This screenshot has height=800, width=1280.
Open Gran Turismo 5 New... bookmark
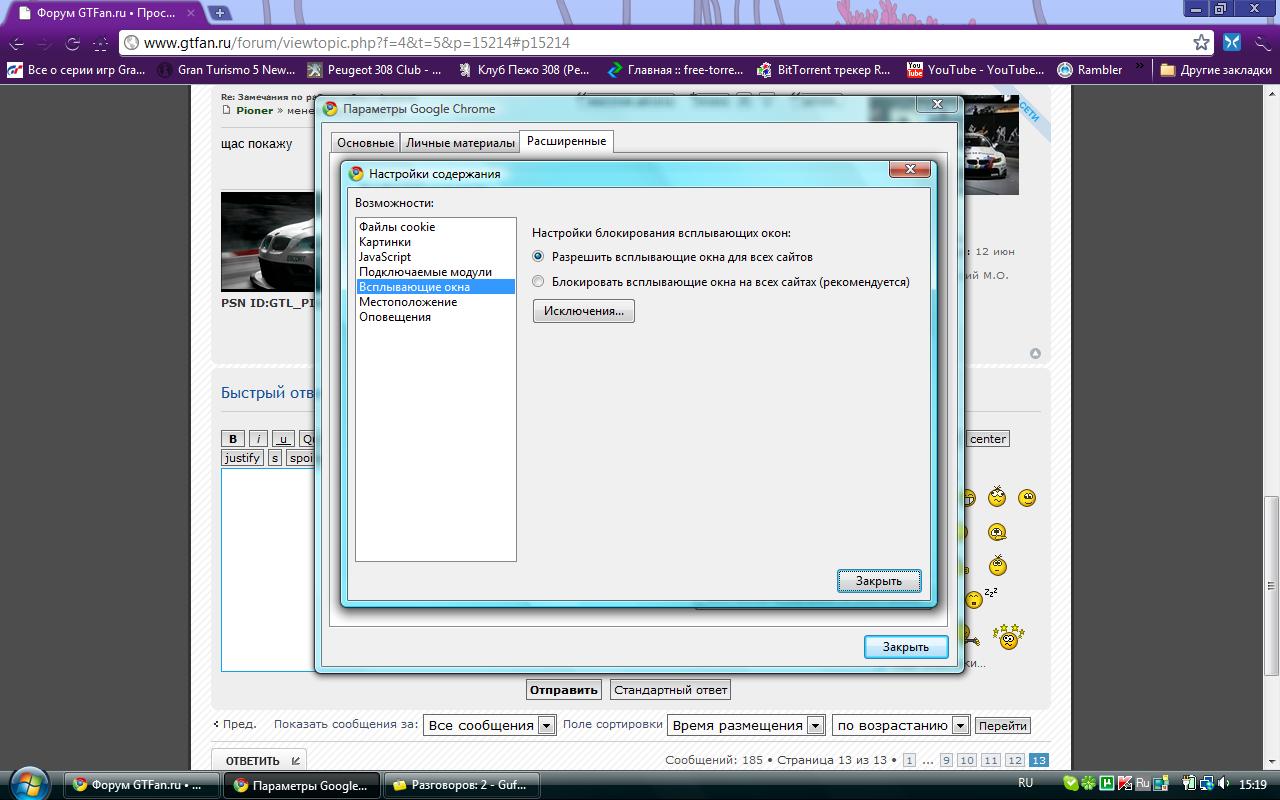coord(226,70)
